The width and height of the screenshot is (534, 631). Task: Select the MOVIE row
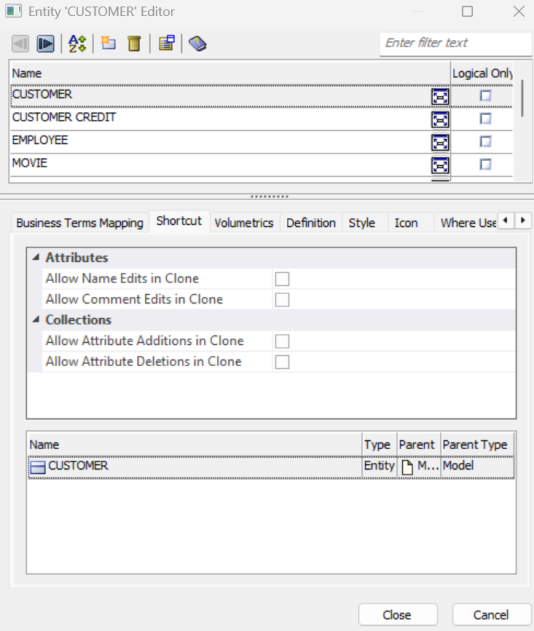262,165
